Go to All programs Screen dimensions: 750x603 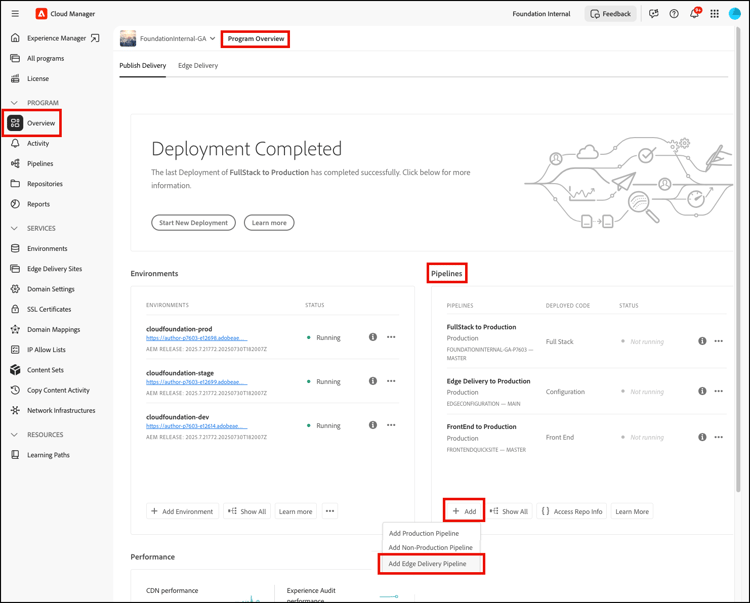pyautogui.click(x=45, y=58)
